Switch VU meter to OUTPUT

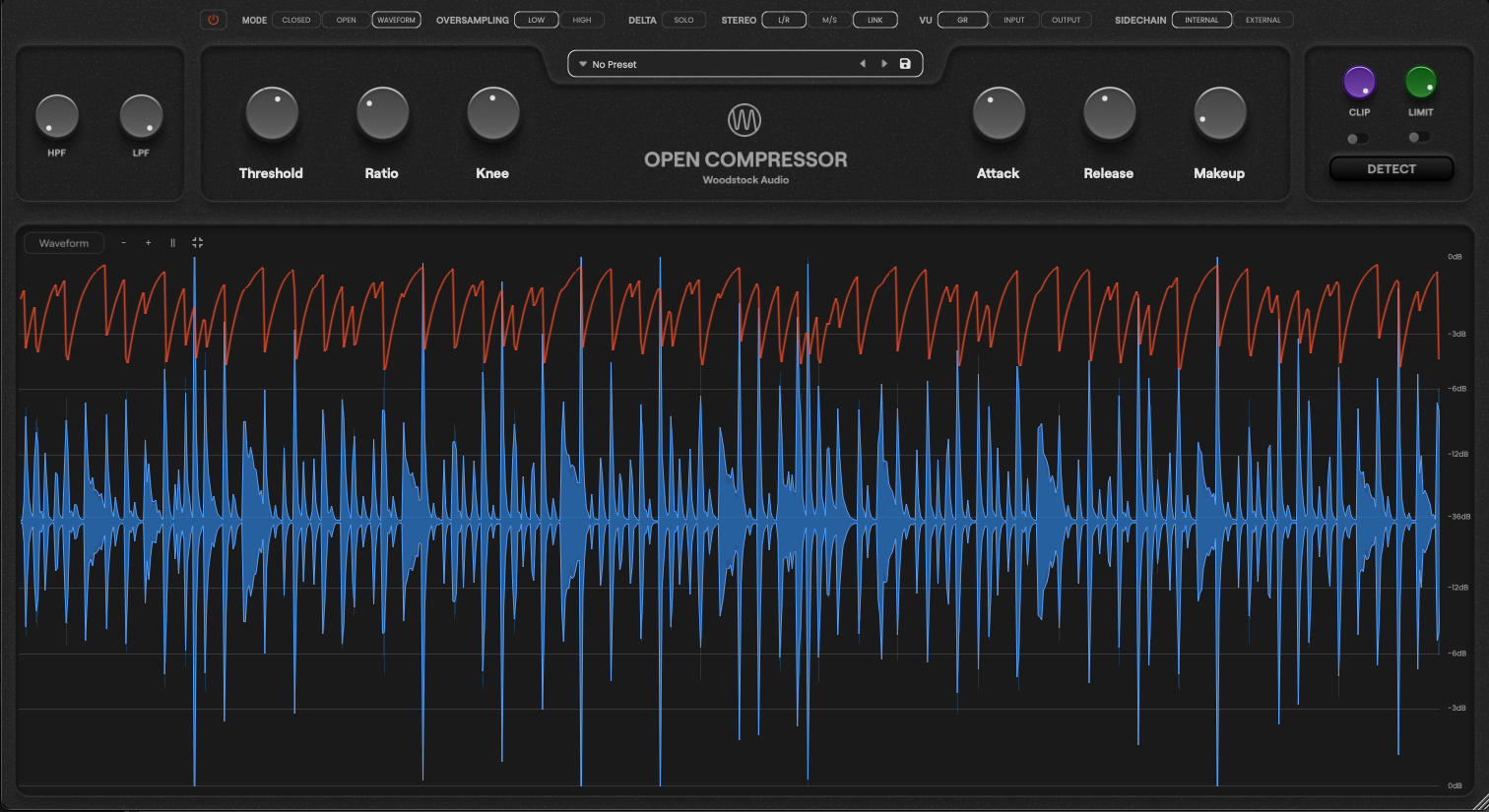(x=1066, y=20)
